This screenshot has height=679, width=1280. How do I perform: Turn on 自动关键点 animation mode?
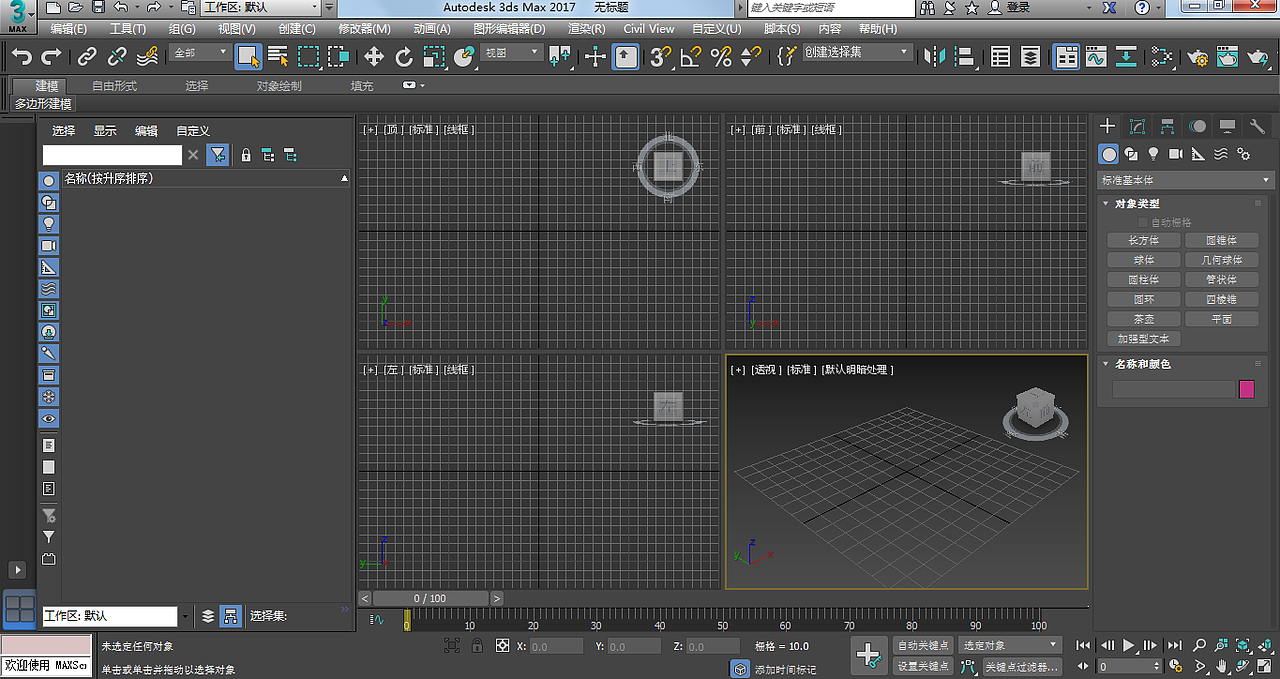(922, 645)
